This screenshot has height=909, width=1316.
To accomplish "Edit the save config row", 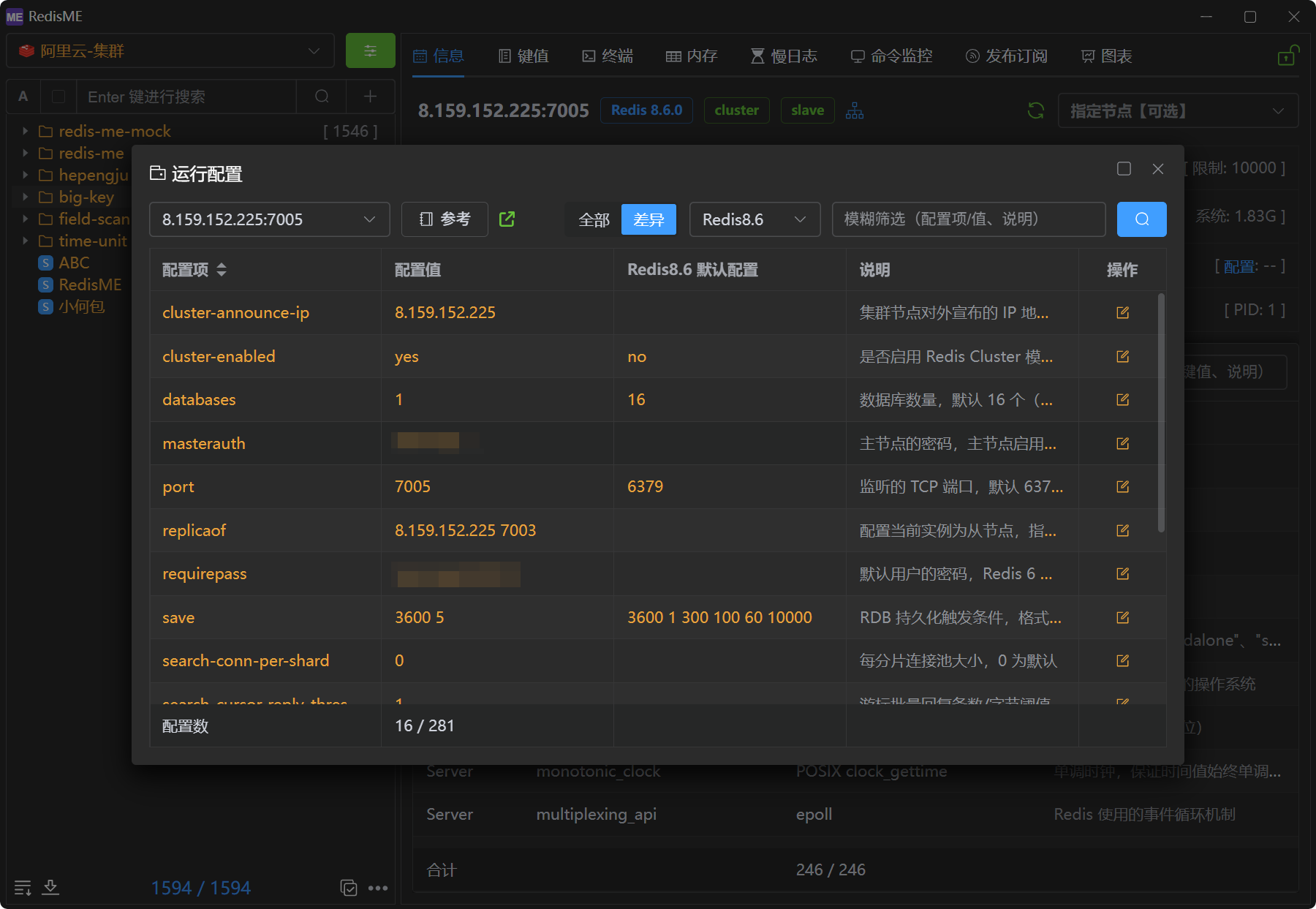I will pos(1123,618).
